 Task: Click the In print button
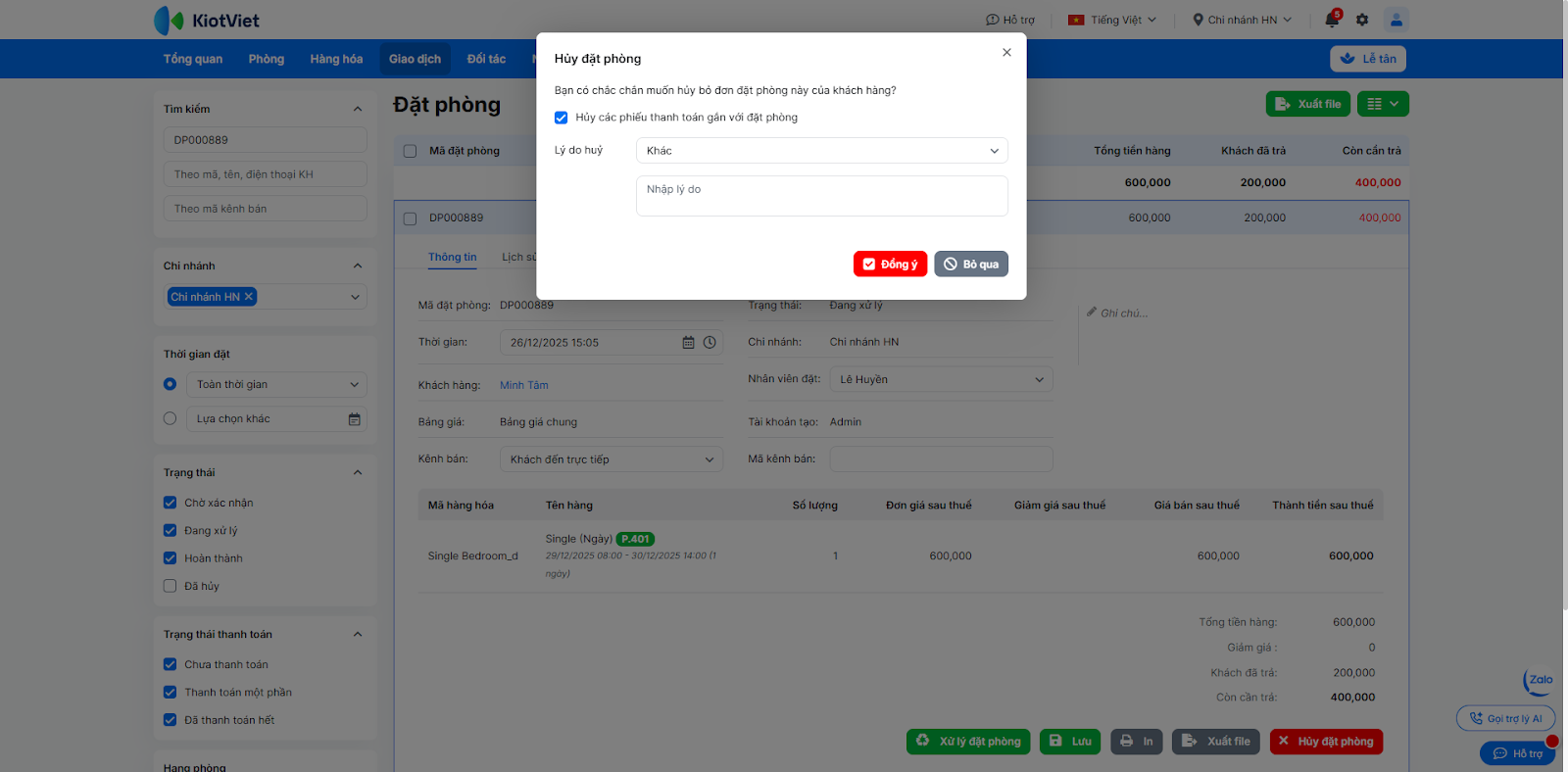tap(1137, 742)
